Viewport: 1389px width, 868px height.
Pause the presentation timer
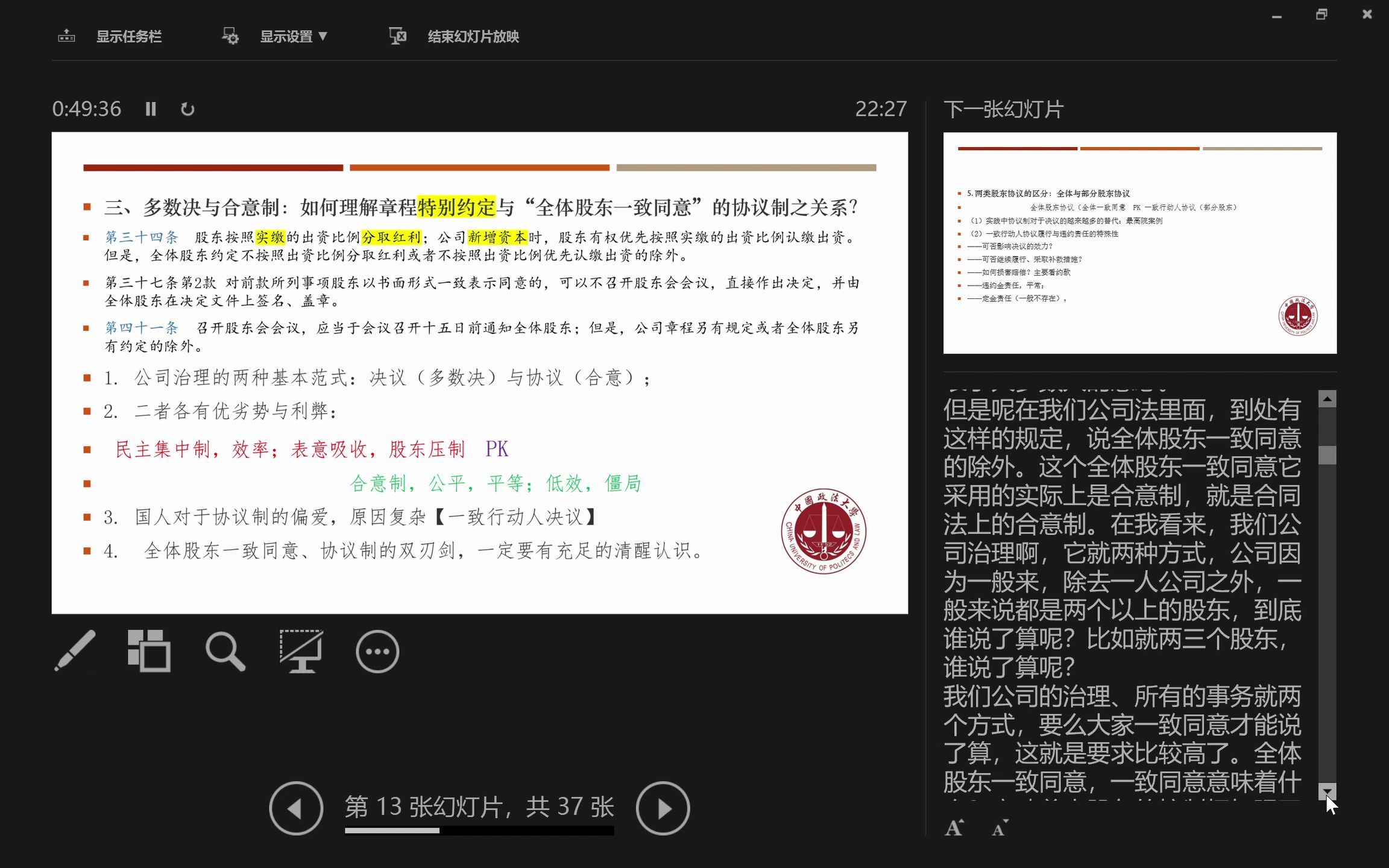[151, 109]
